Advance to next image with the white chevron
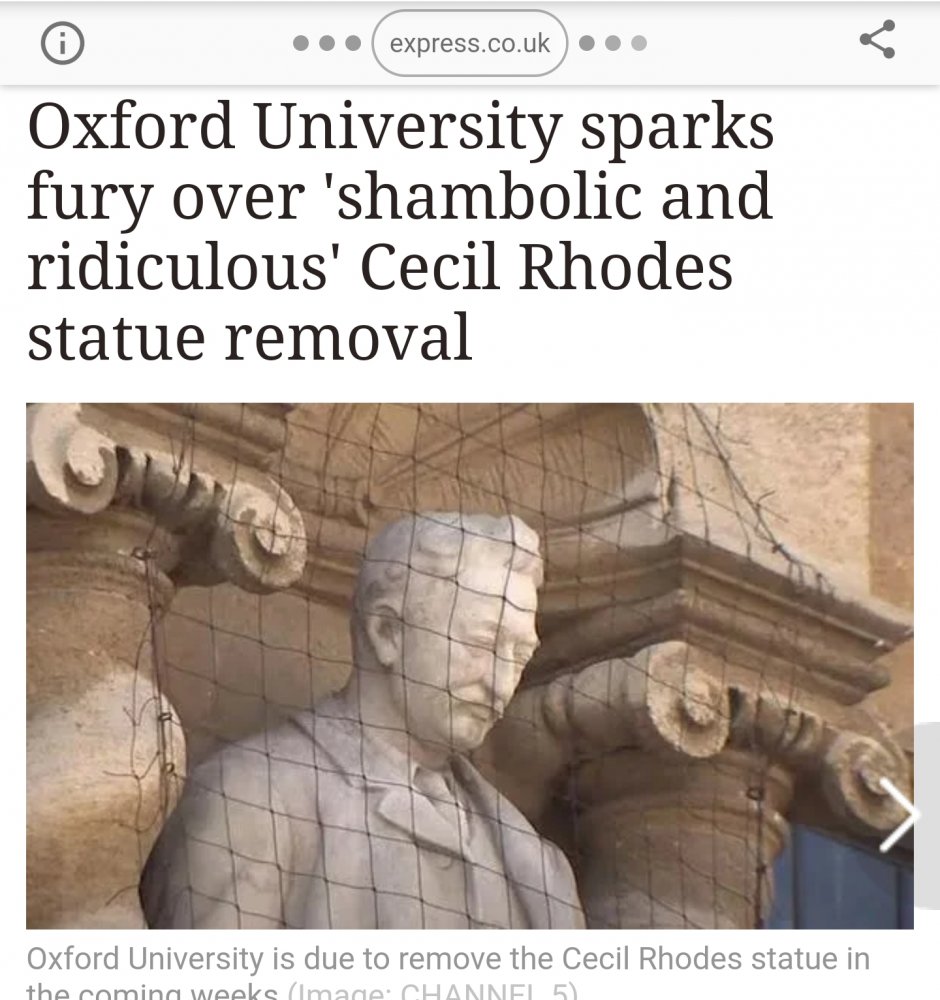This screenshot has width=940, height=1000. [x=899, y=814]
